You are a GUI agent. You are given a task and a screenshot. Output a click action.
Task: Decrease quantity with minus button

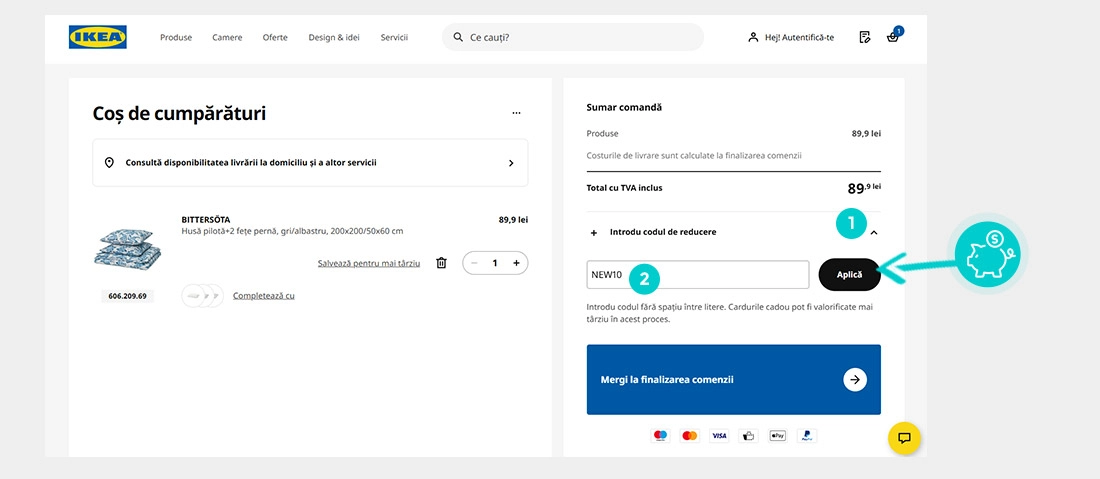474,263
